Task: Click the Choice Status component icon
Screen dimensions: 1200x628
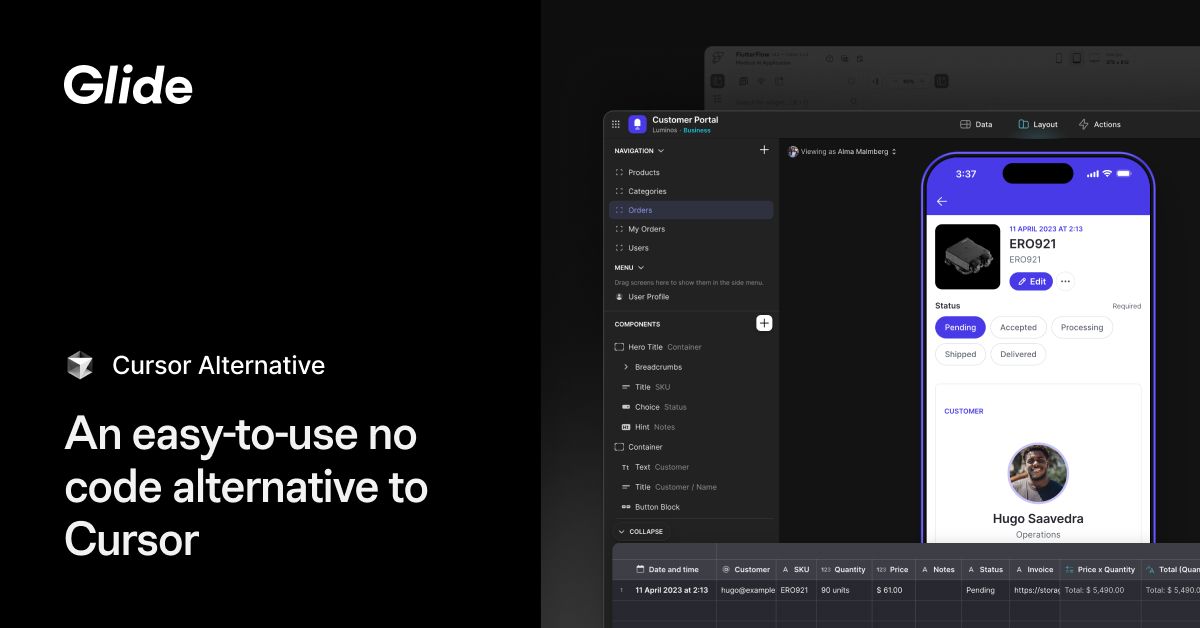Action: (625, 407)
